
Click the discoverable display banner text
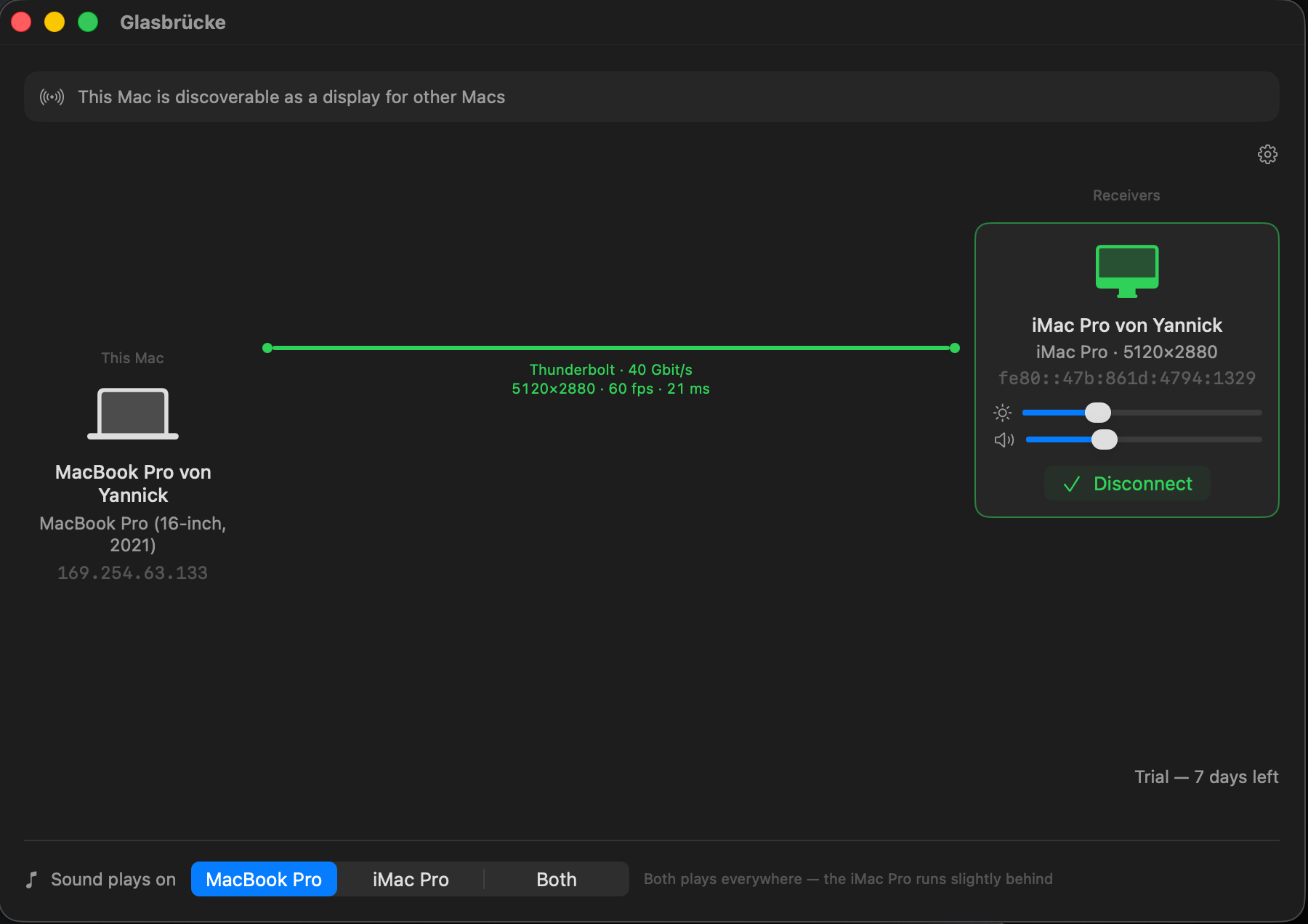pyautogui.click(x=291, y=97)
